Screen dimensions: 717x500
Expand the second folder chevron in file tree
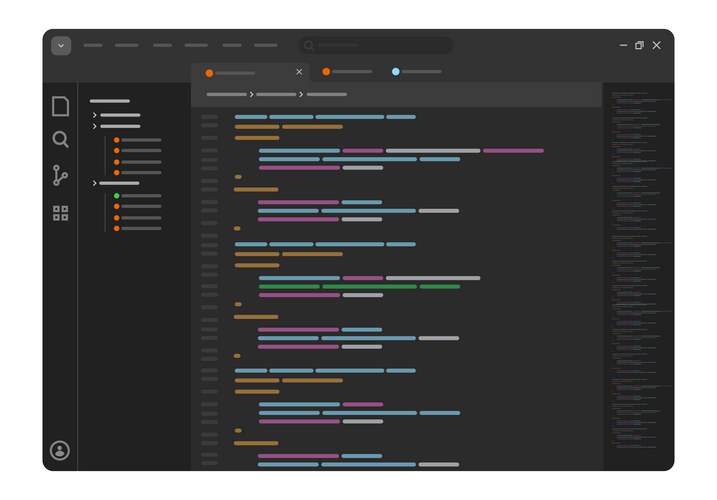[x=95, y=127]
